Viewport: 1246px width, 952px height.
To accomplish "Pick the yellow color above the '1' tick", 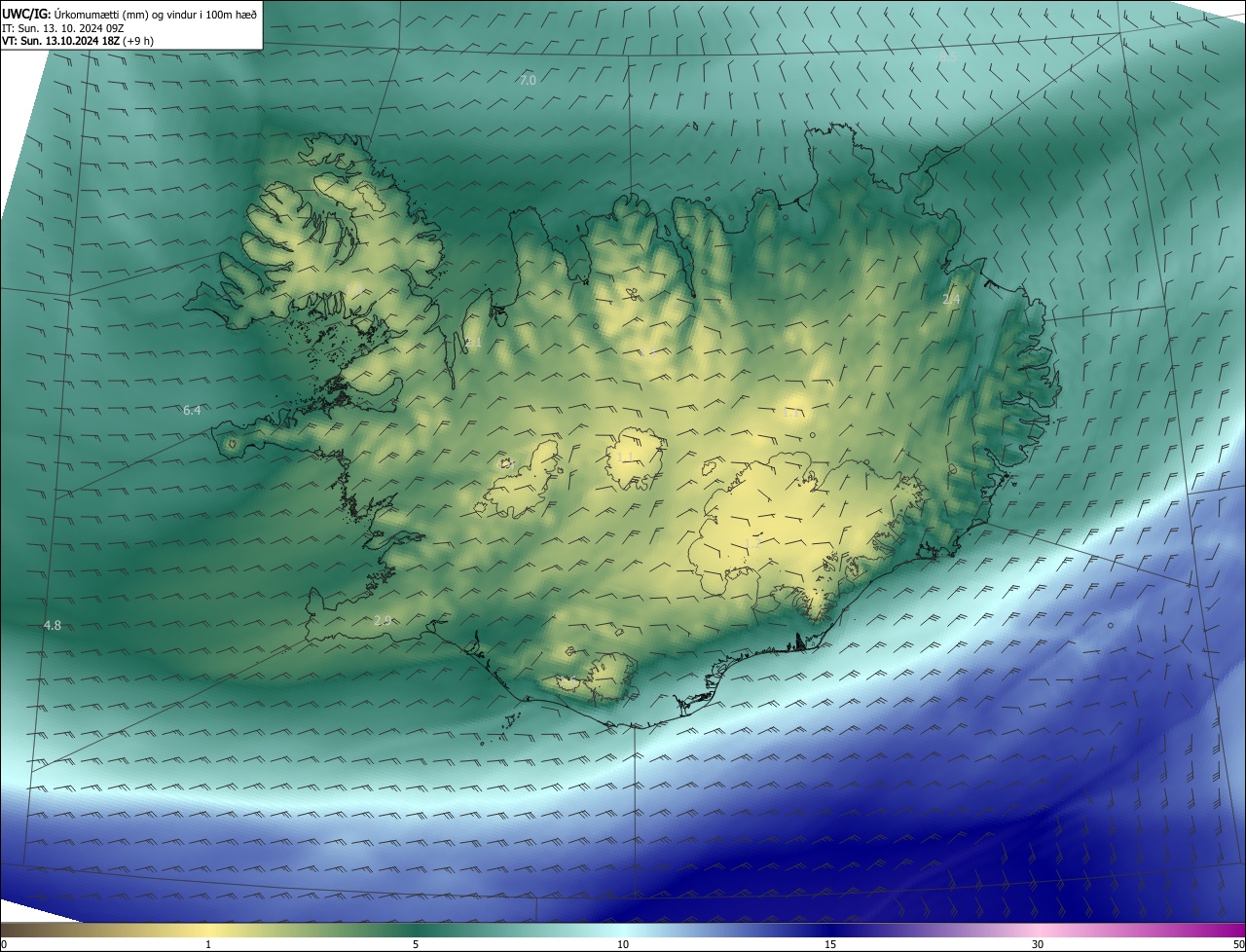I will click(x=208, y=930).
